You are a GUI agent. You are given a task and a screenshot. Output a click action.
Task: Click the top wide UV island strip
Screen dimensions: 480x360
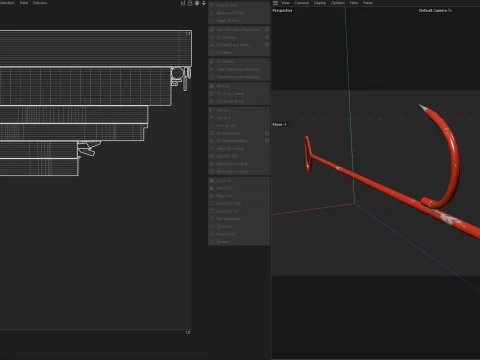click(96, 49)
